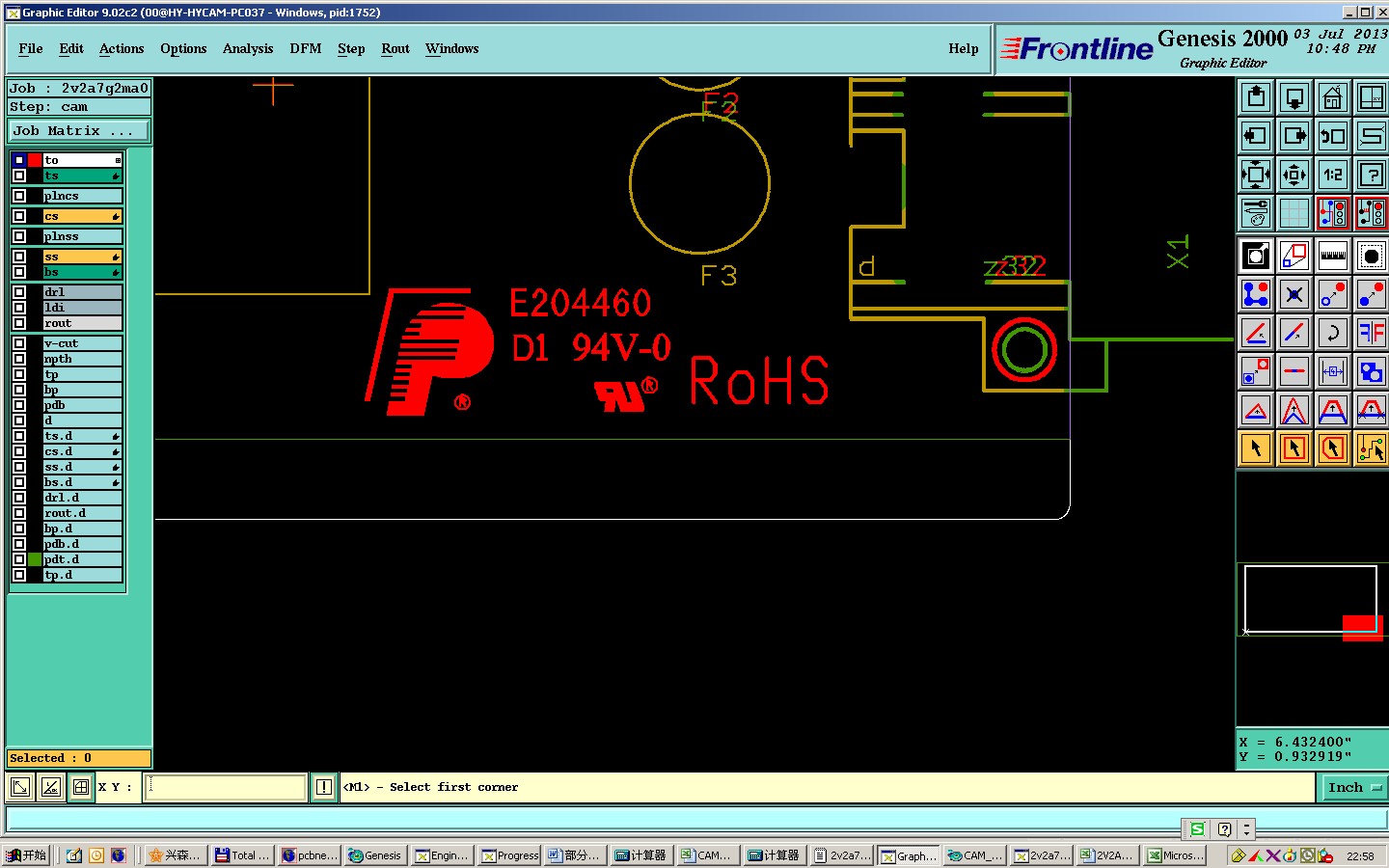
Task: Click the previous view undo-zoom icon
Action: [x=1333, y=136]
